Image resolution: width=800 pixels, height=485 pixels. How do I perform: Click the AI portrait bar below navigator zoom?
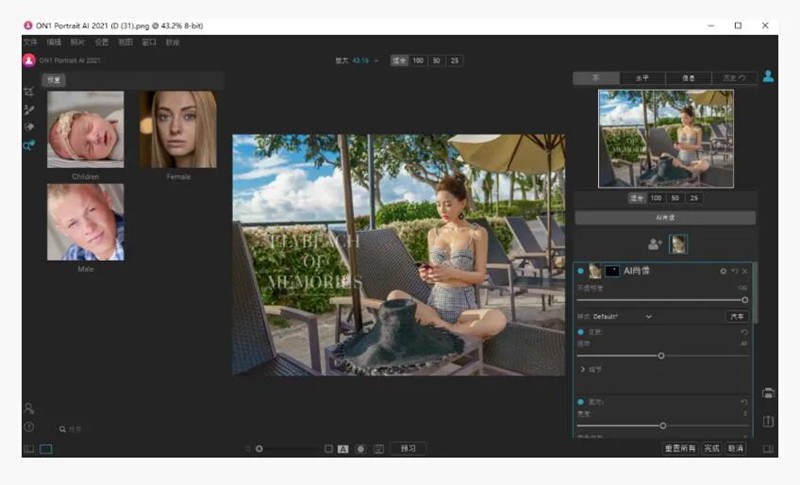point(665,218)
